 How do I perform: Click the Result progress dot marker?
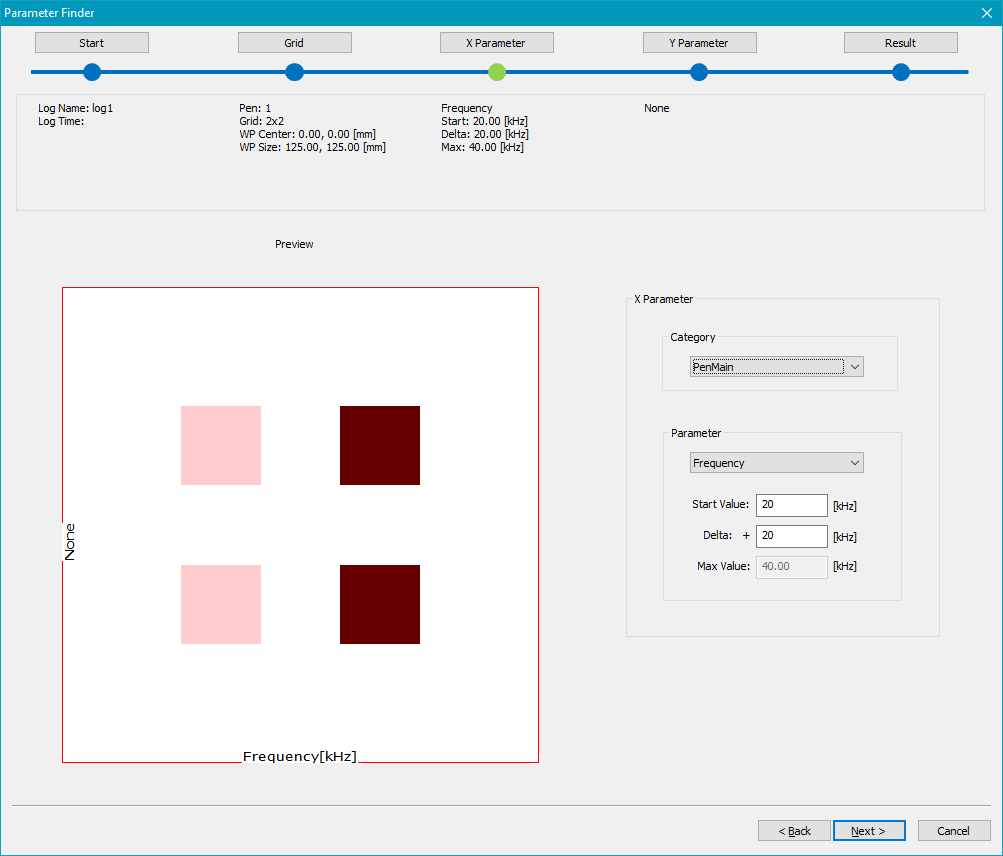(901, 72)
